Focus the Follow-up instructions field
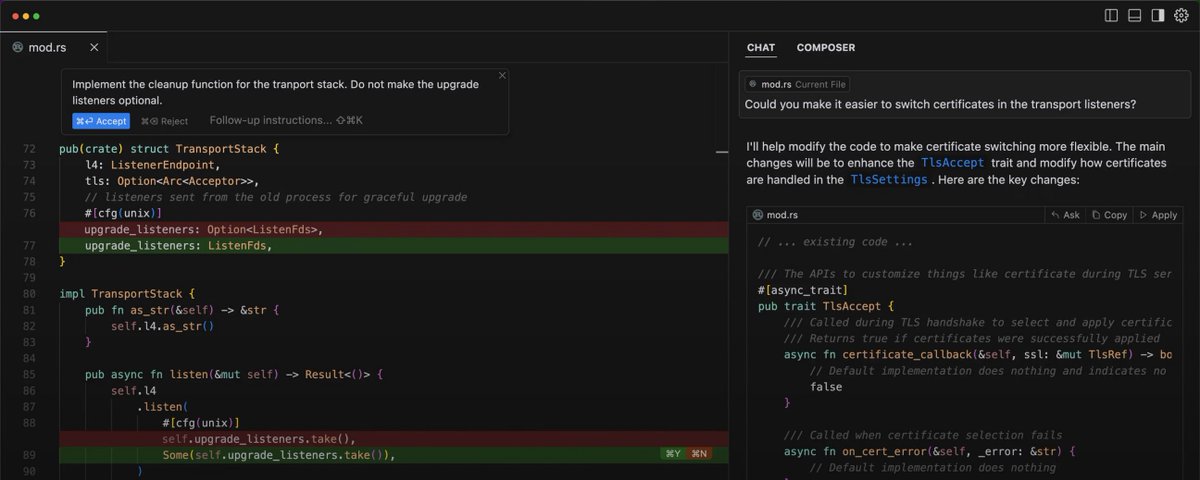 (286, 120)
